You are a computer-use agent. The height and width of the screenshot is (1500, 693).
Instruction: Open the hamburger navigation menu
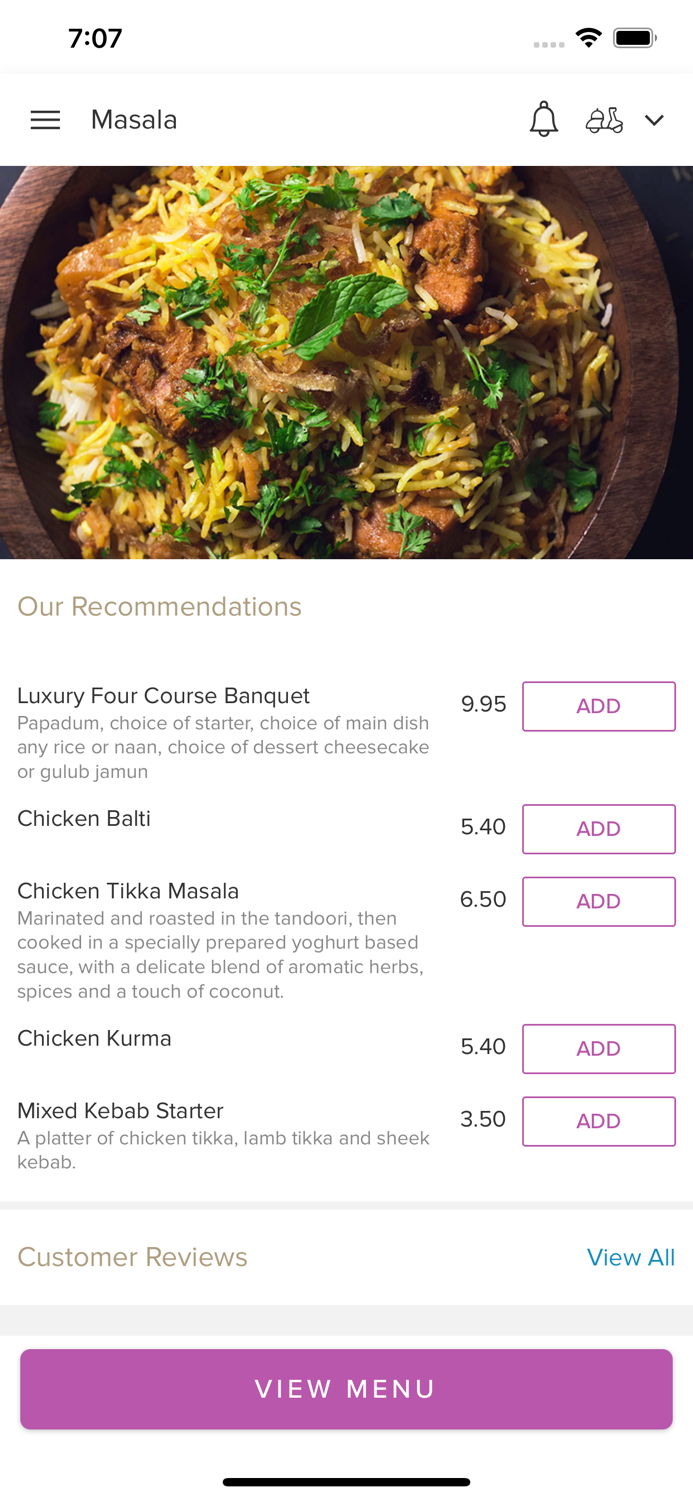tap(45, 120)
